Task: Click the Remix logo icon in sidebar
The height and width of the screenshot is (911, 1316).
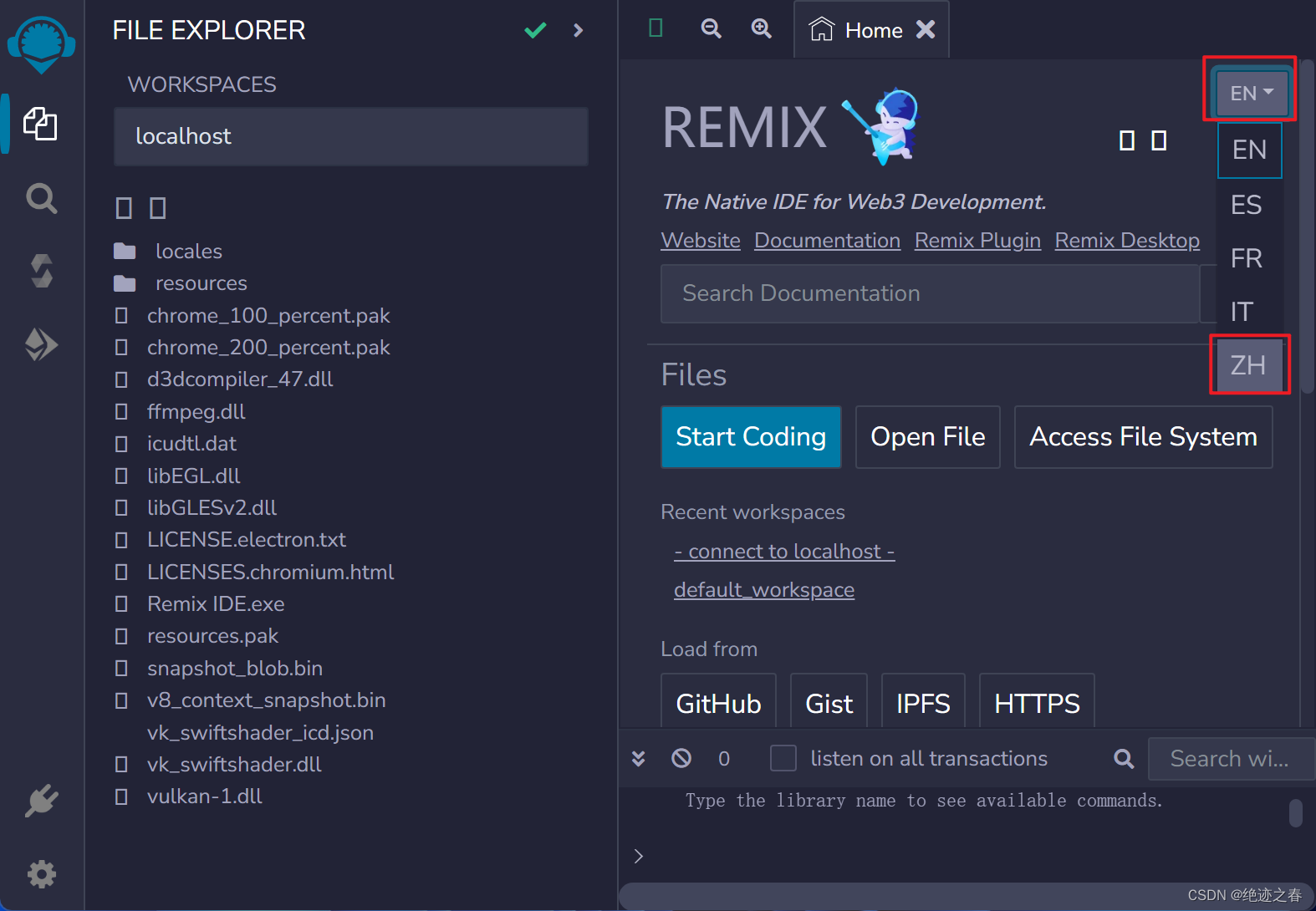Action: (x=41, y=44)
